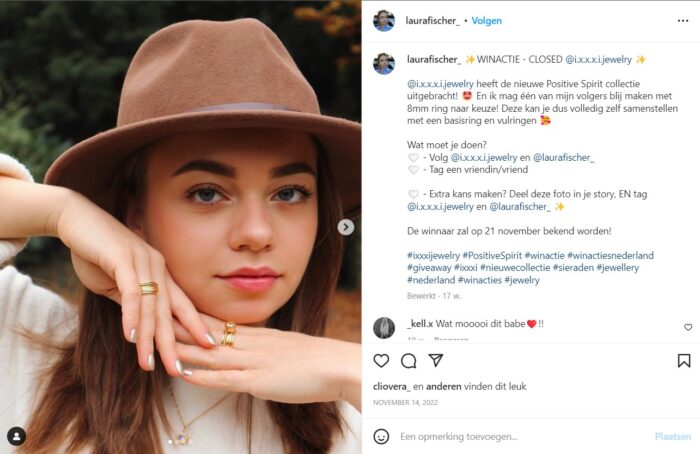Click the Volgen follow button
This screenshot has height=454, width=700.
[486, 20]
